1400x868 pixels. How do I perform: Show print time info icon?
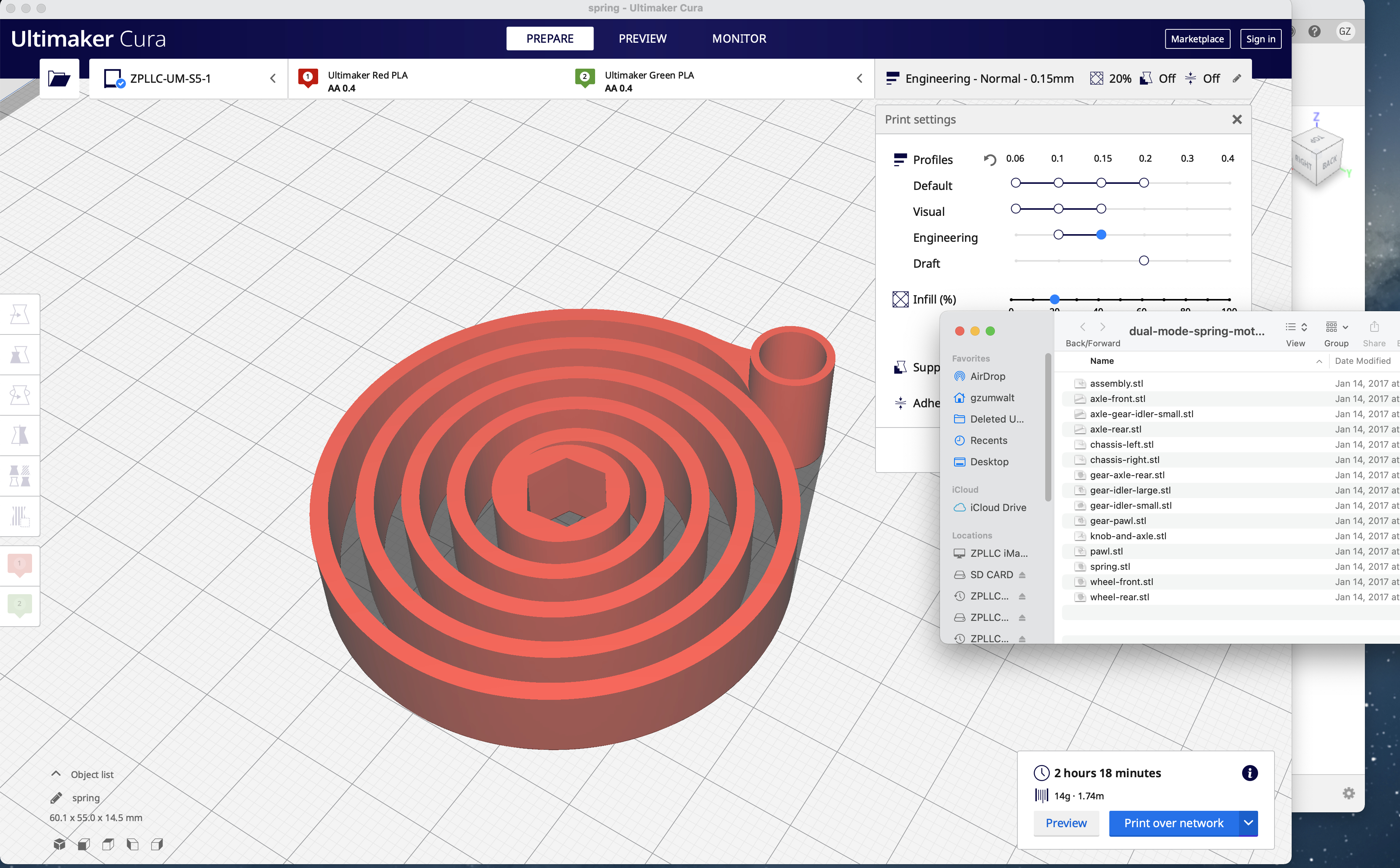point(1250,773)
